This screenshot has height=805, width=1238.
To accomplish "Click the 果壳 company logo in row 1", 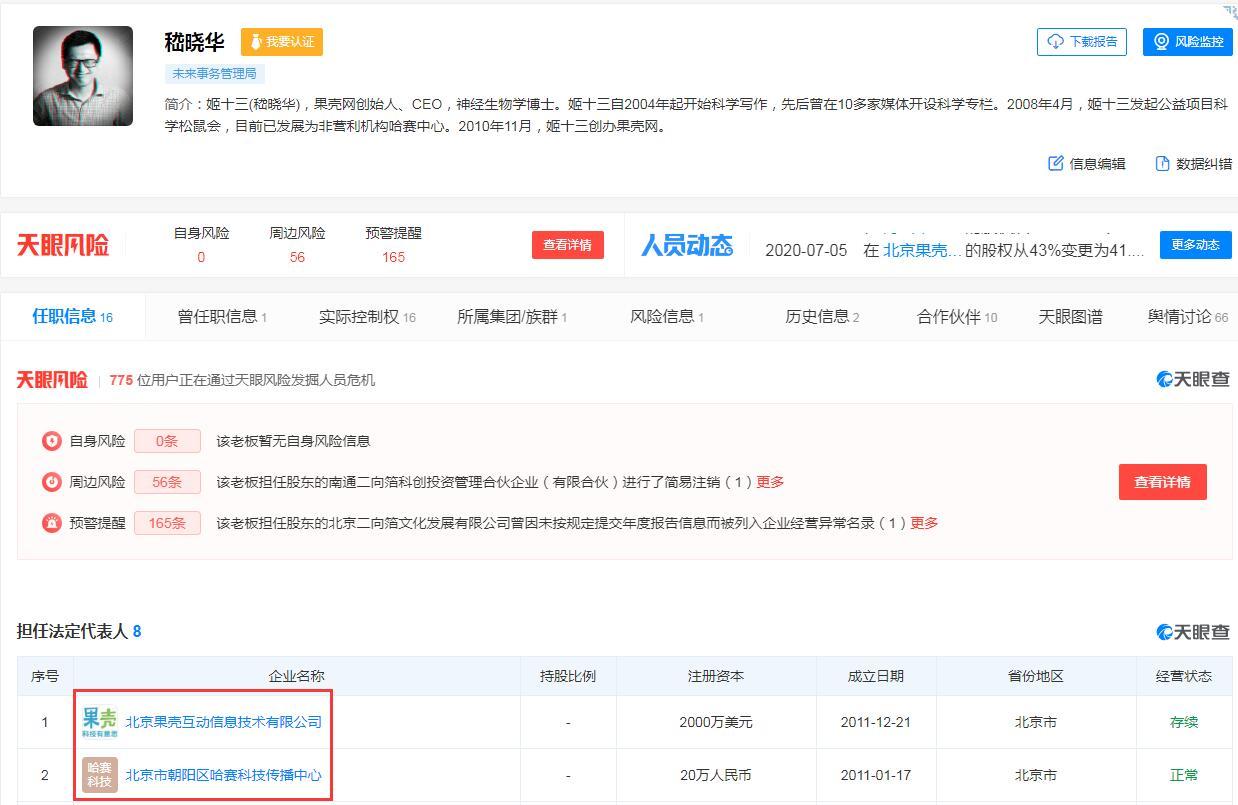I will (x=100, y=722).
